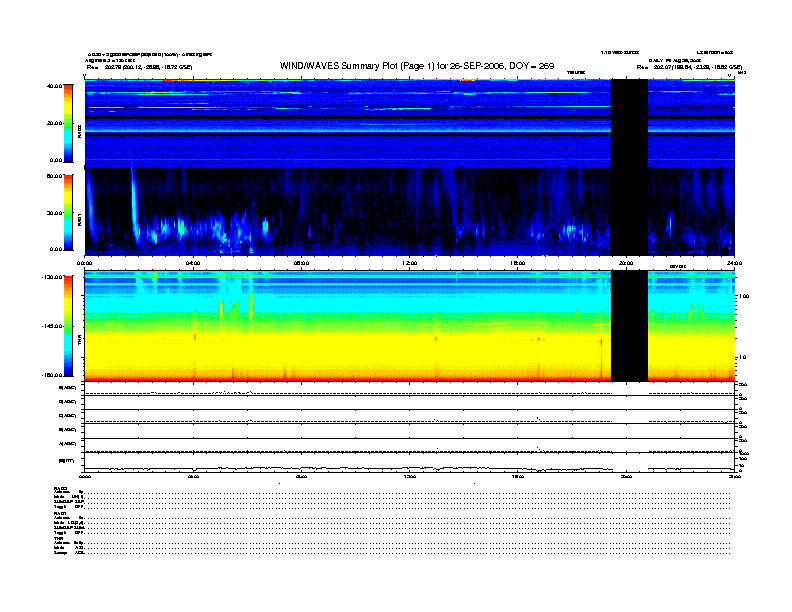Click the rotated TNR axis label
This screenshot has height=612, width=792.
click(79, 341)
